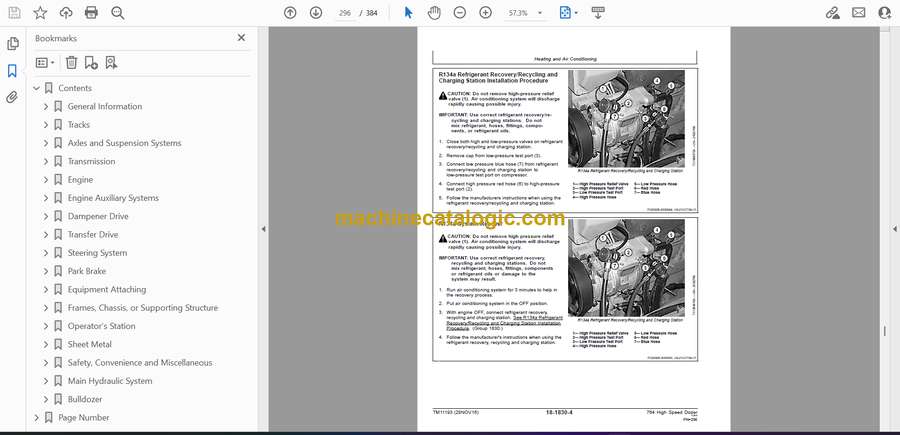Viewport: 900px width, 435px height.
Task: Expand the Tracks bookmark
Action: coord(46,125)
